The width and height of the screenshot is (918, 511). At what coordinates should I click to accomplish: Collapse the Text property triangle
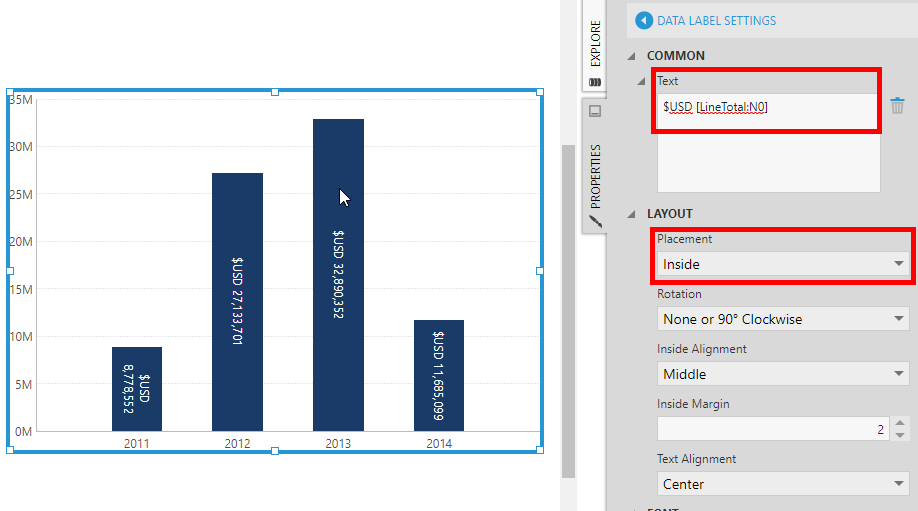tap(642, 81)
